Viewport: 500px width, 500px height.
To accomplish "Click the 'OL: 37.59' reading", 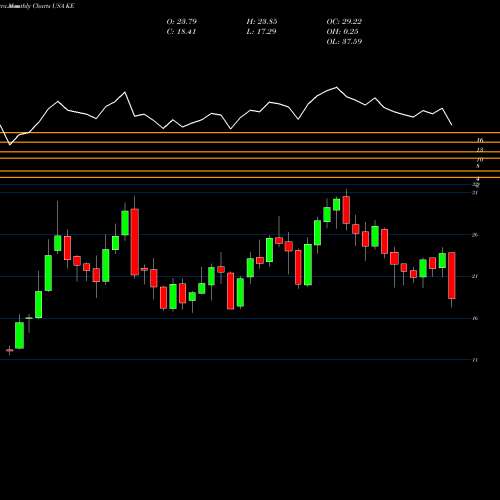I will tap(344, 42).
